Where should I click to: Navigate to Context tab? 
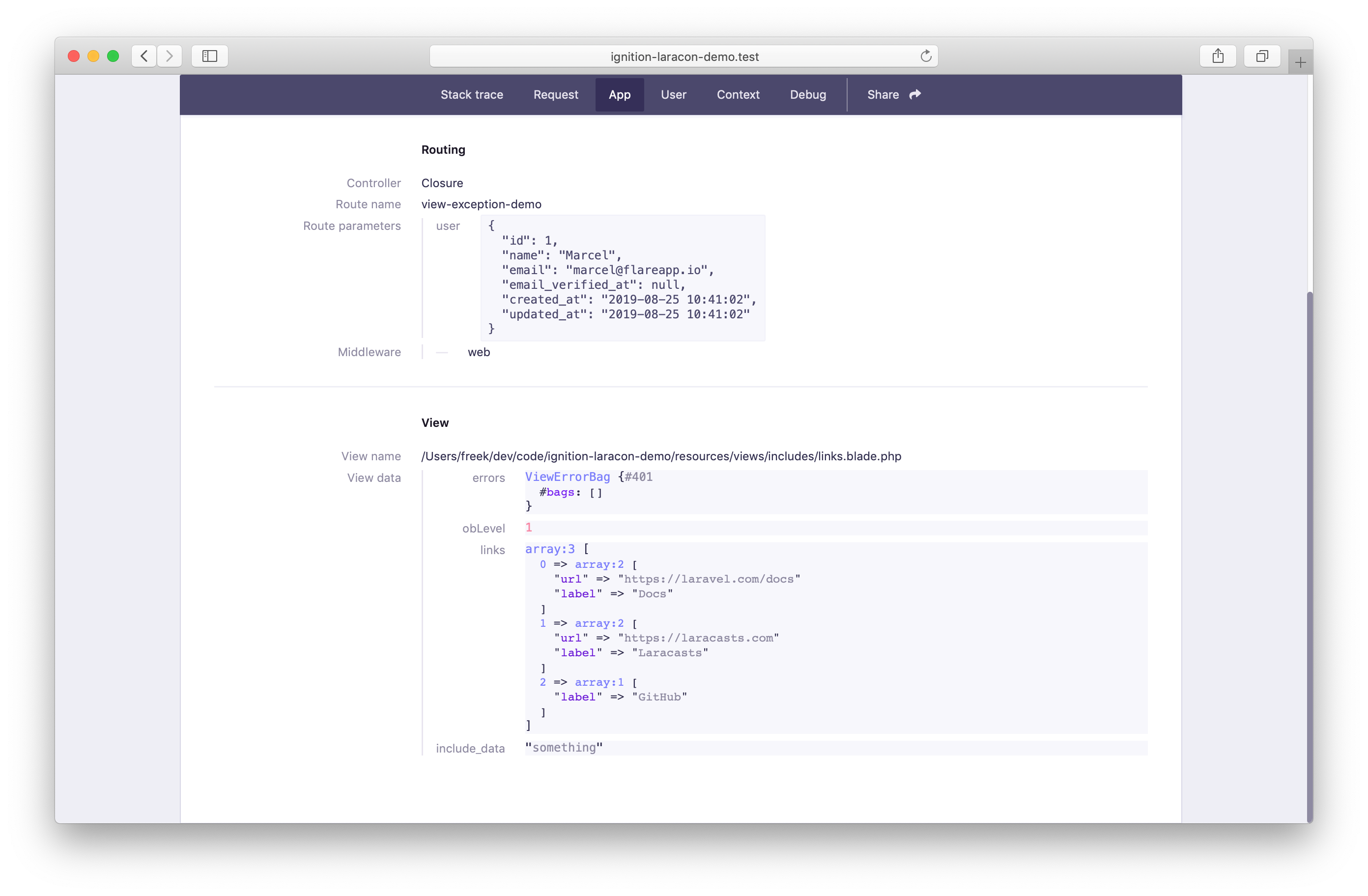pyautogui.click(x=736, y=94)
